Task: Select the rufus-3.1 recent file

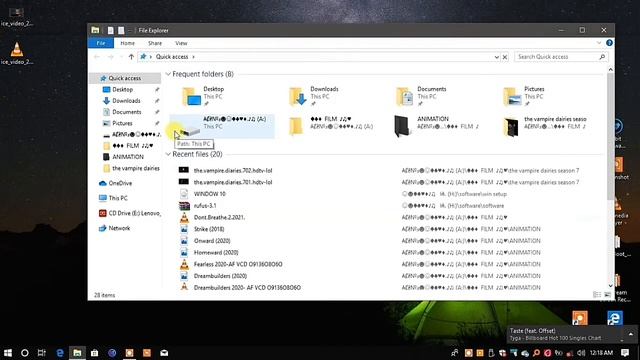Action: coord(205,206)
